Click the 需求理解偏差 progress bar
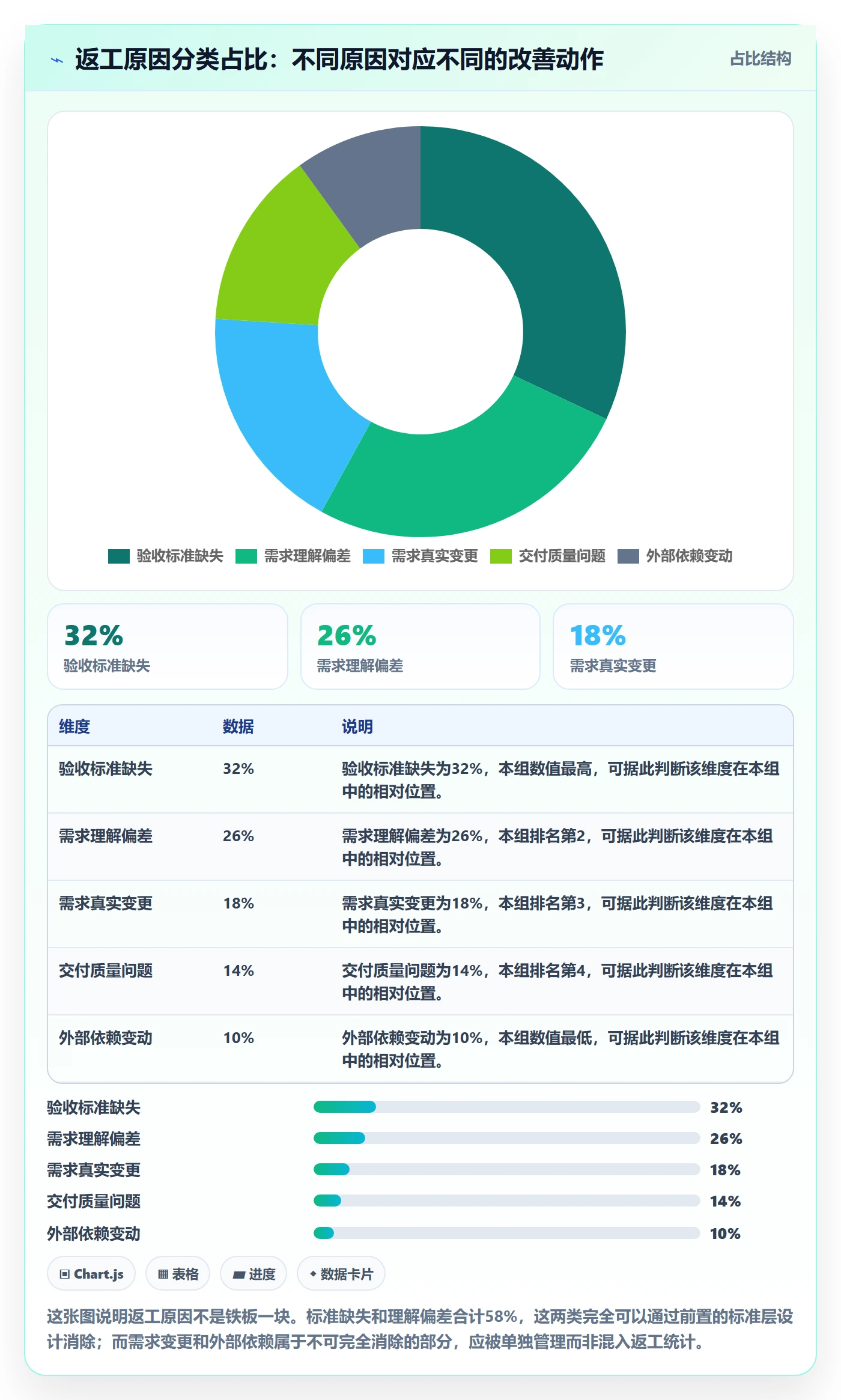Image resolution: width=841 pixels, height=1400 pixels. pos(507,1138)
